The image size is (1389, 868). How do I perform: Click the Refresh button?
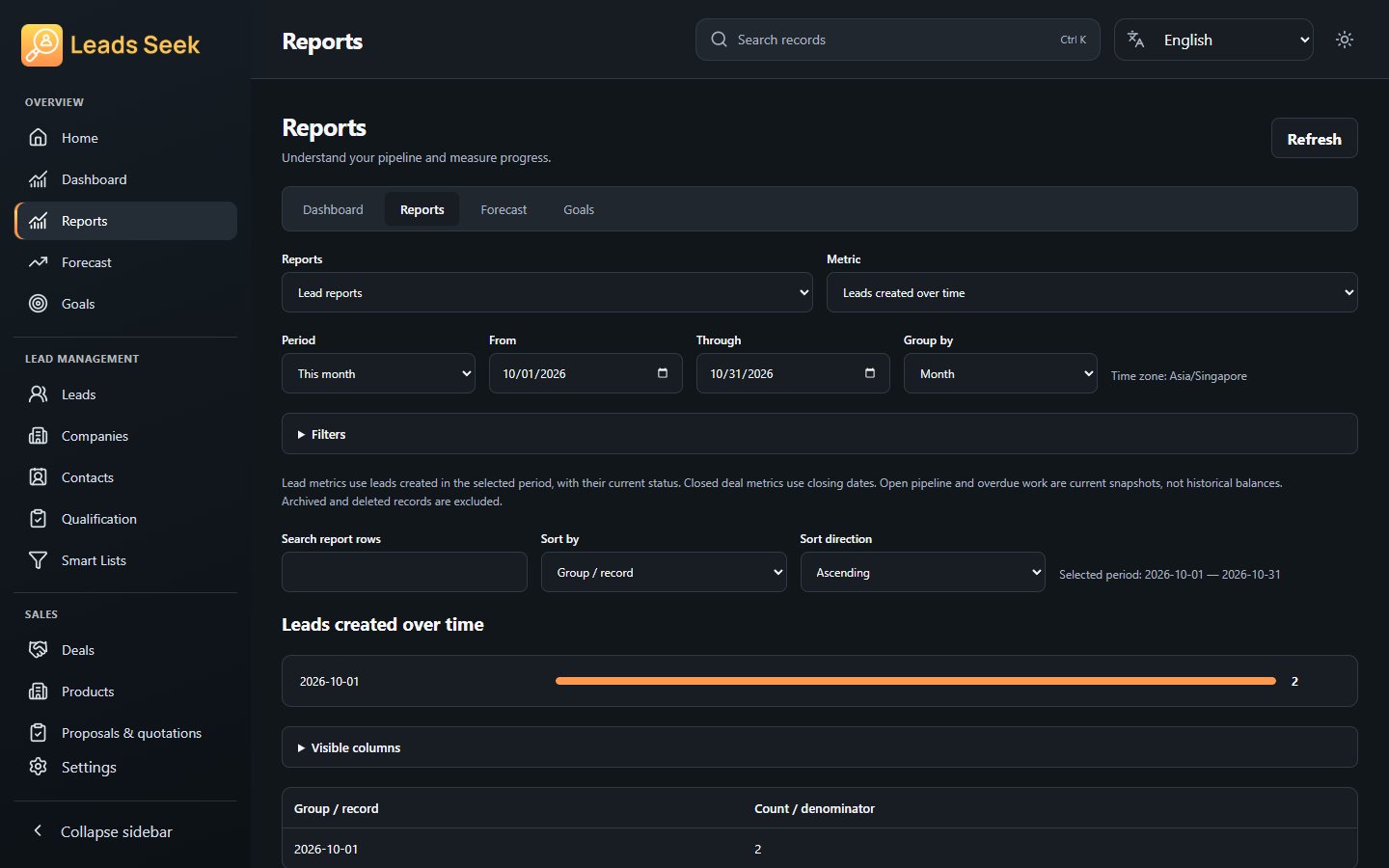(1315, 138)
